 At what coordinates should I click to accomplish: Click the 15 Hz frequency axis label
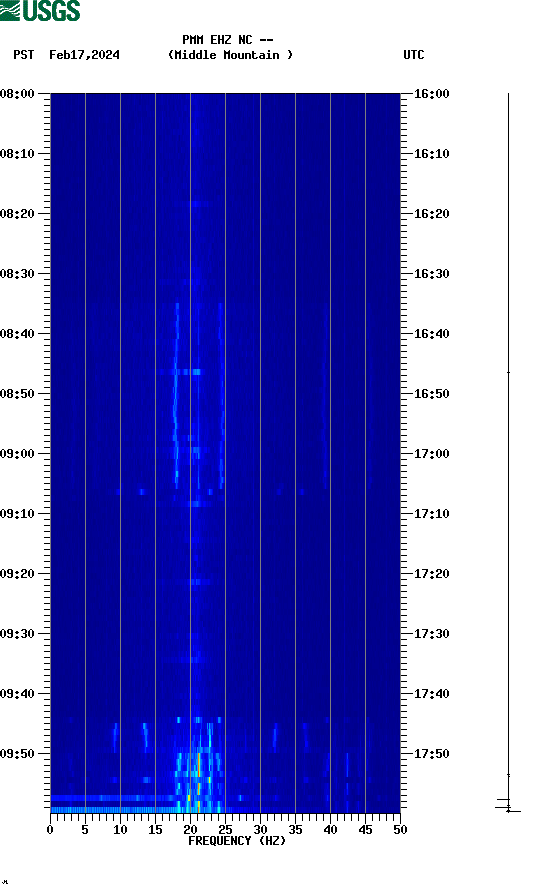(x=155, y=830)
